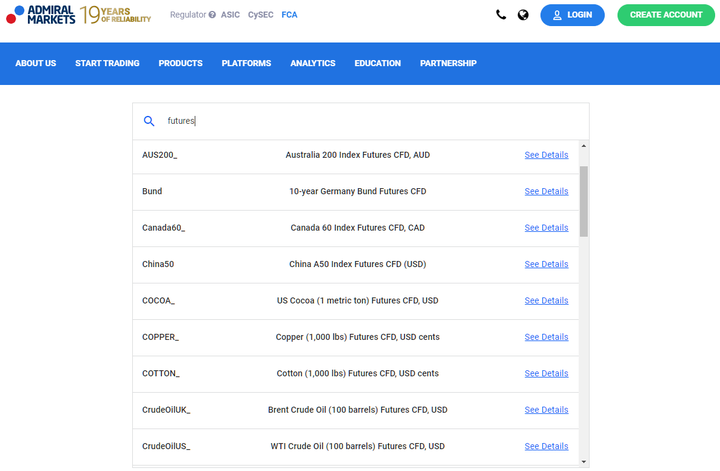Click 'Canada 60 Index Futures CFD, CAD'
Viewport: 720px width, 471px height.
[x=358, y=228]
